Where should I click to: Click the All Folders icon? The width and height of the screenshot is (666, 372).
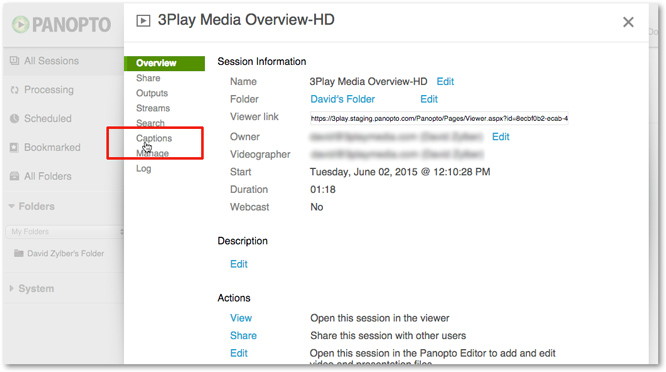(14, 176)
